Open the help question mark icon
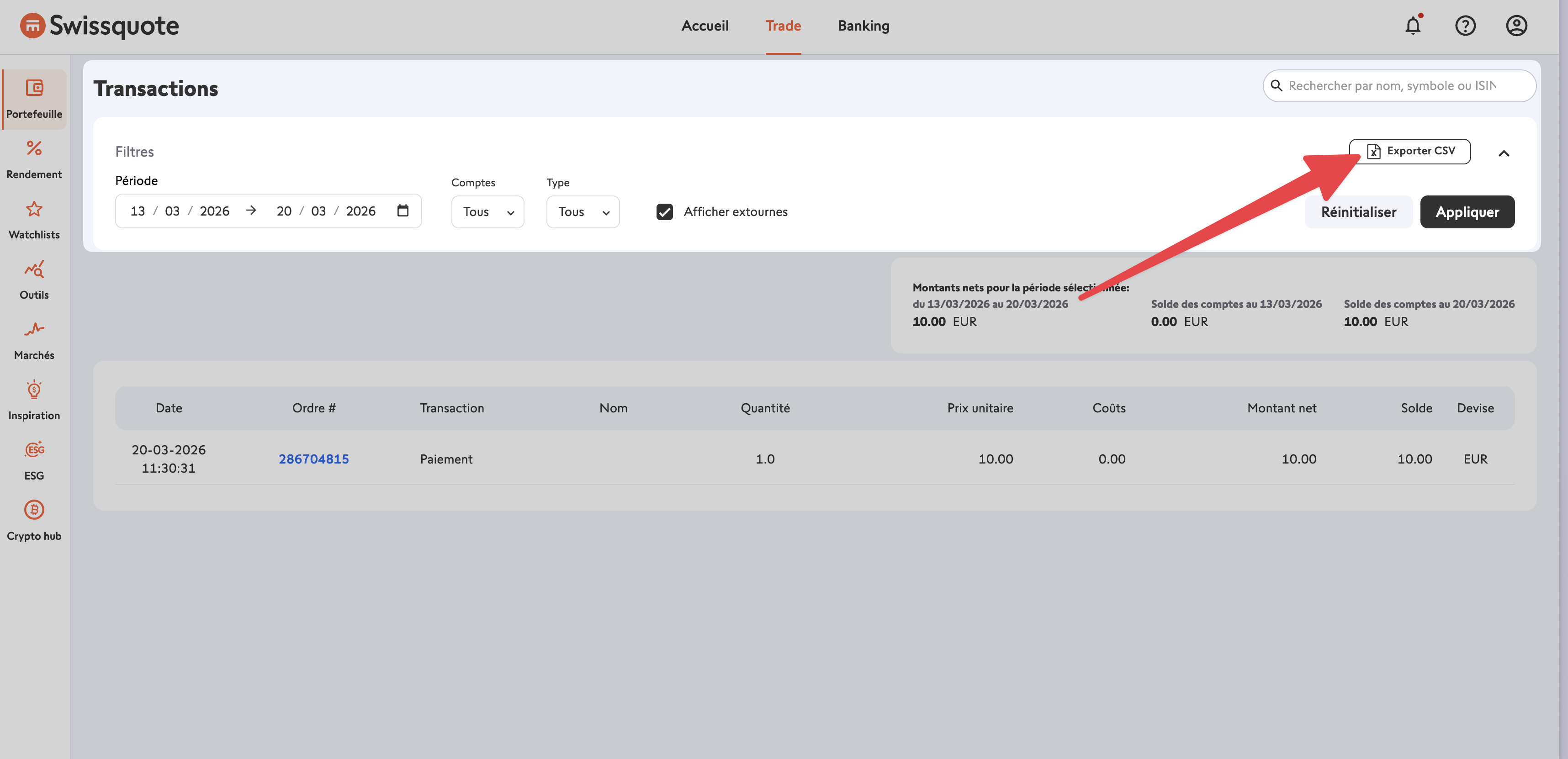1568x759 pixels. [x=1465, y=26]
